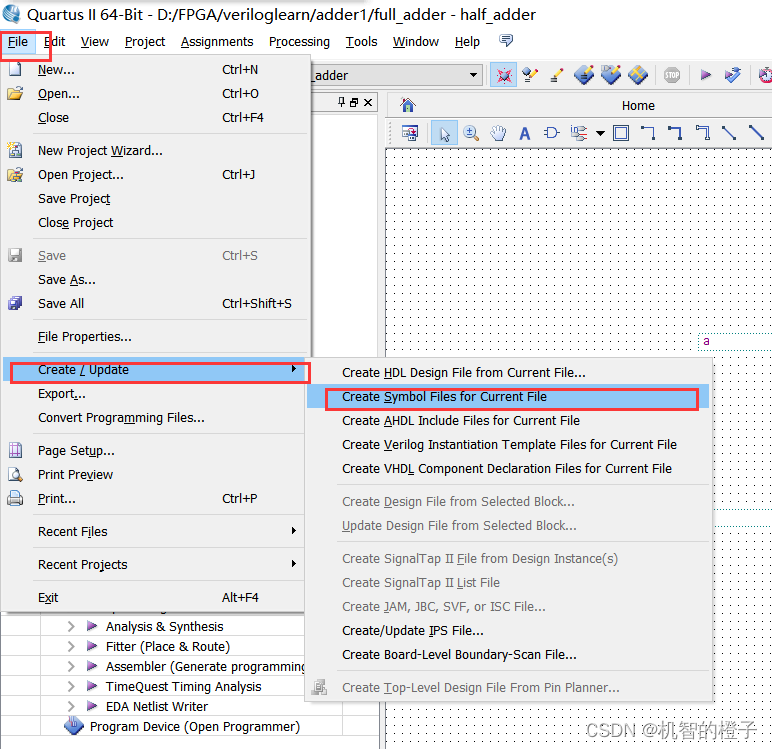Open the Assignments menu
The image size is (772, 749).
217,42
